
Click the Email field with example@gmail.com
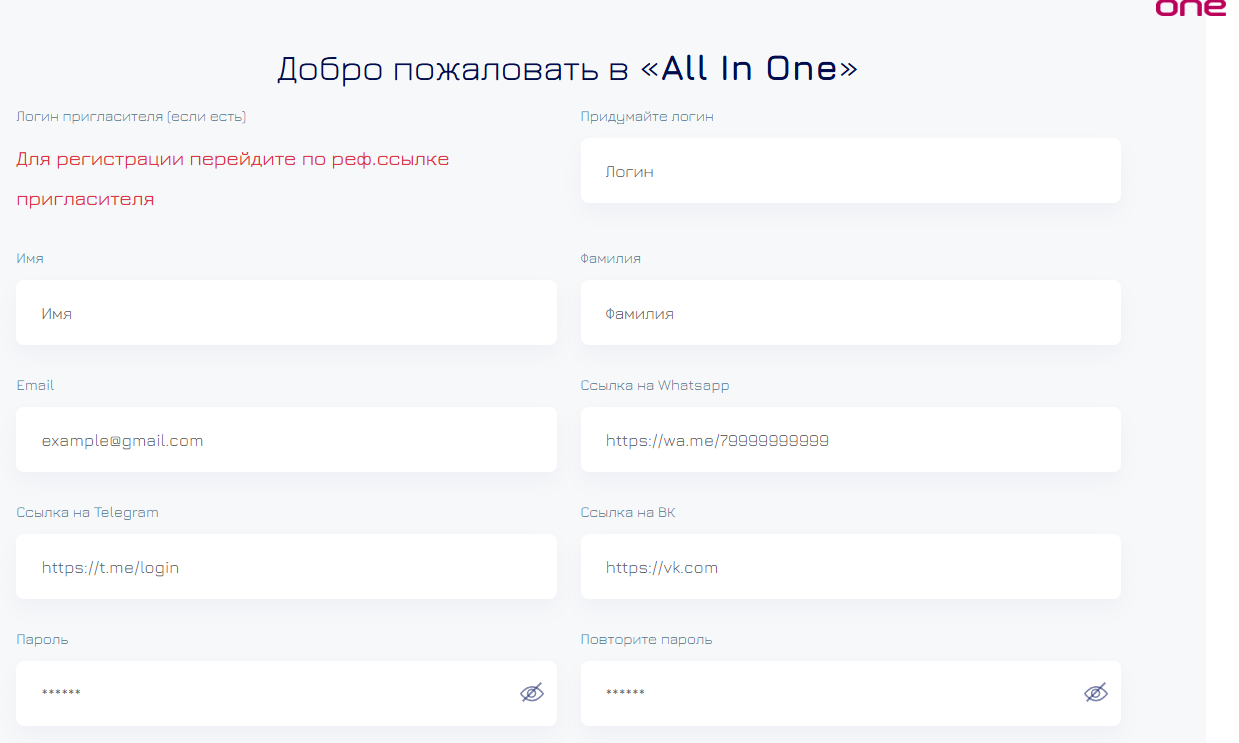[x=286, y=440]
